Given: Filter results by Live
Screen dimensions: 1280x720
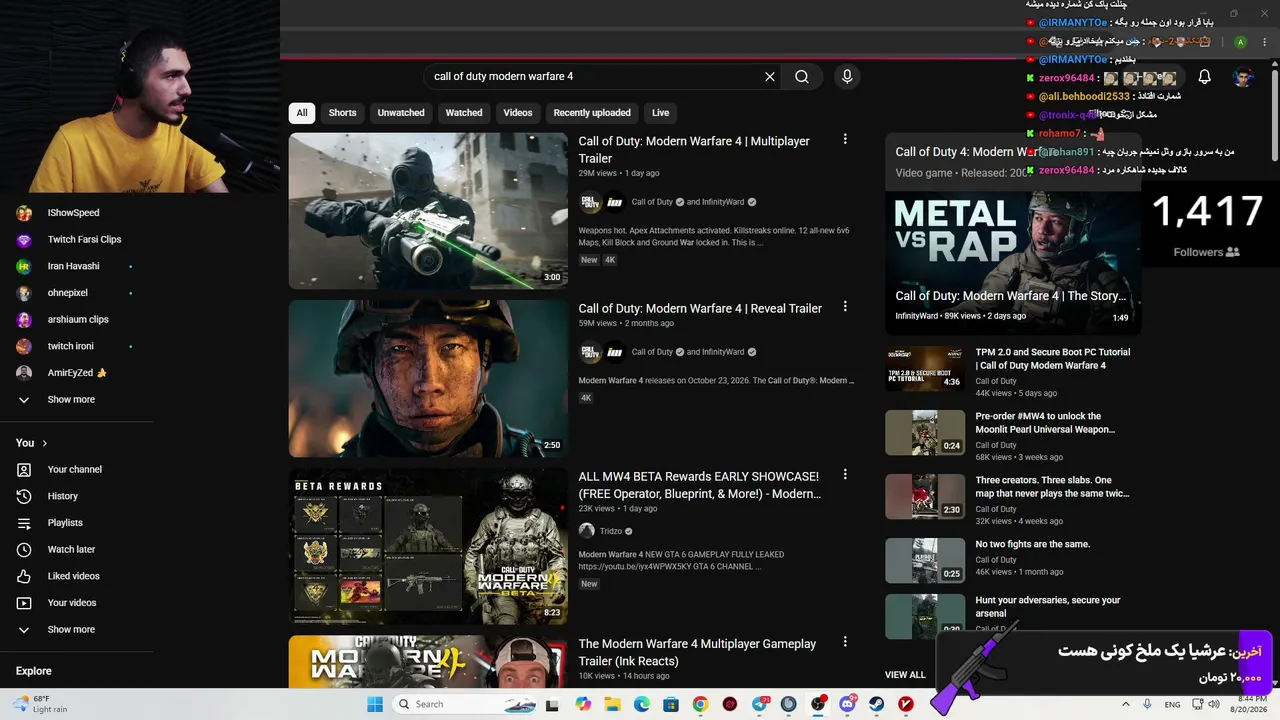Looking at the screenshot, I should point(661,113).
